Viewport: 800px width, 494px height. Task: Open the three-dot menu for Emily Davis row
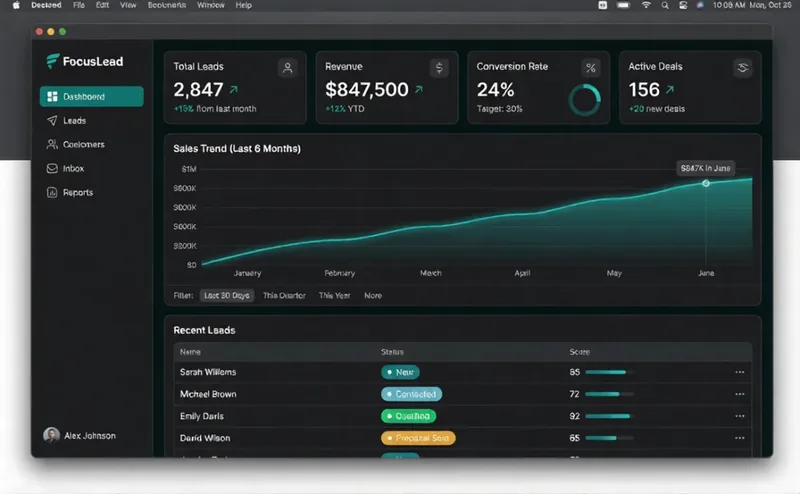[740, 416]
